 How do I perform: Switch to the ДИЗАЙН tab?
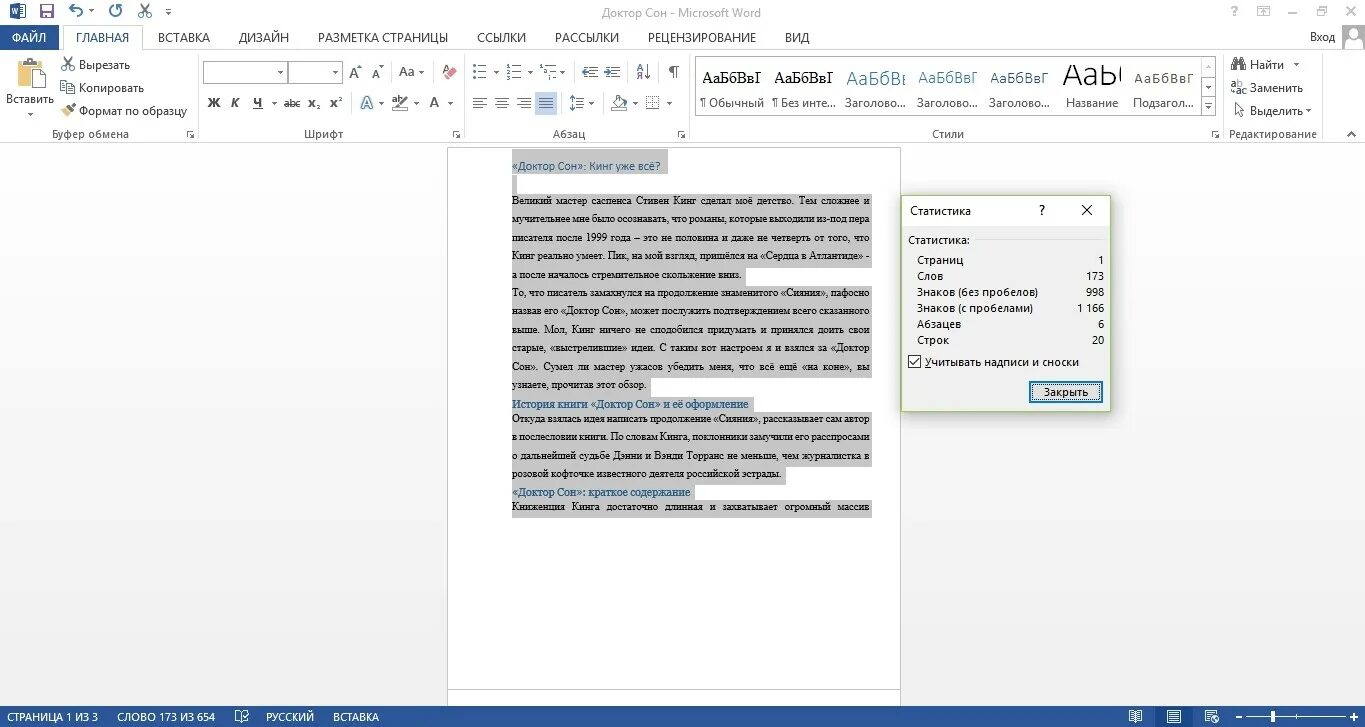point(264,37)
